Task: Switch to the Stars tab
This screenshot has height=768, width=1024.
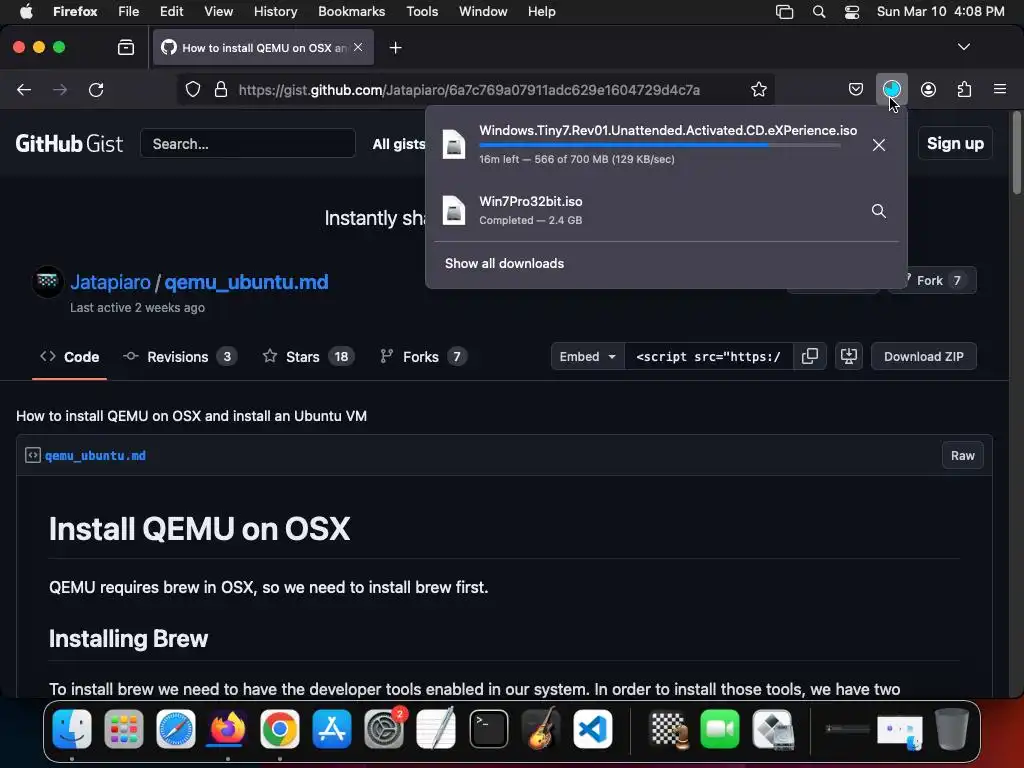Action: [308, 357]
